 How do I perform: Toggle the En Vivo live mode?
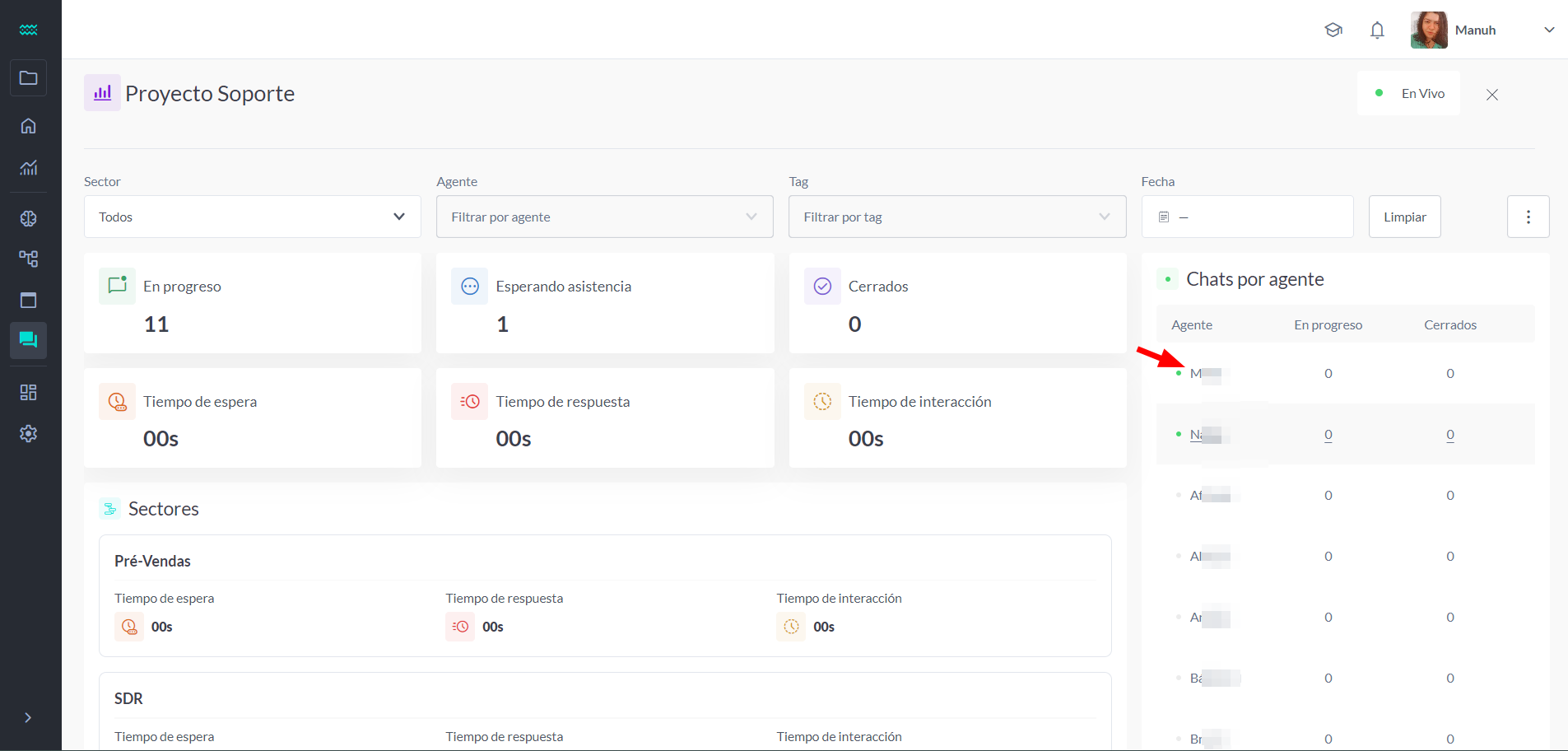1408,93
